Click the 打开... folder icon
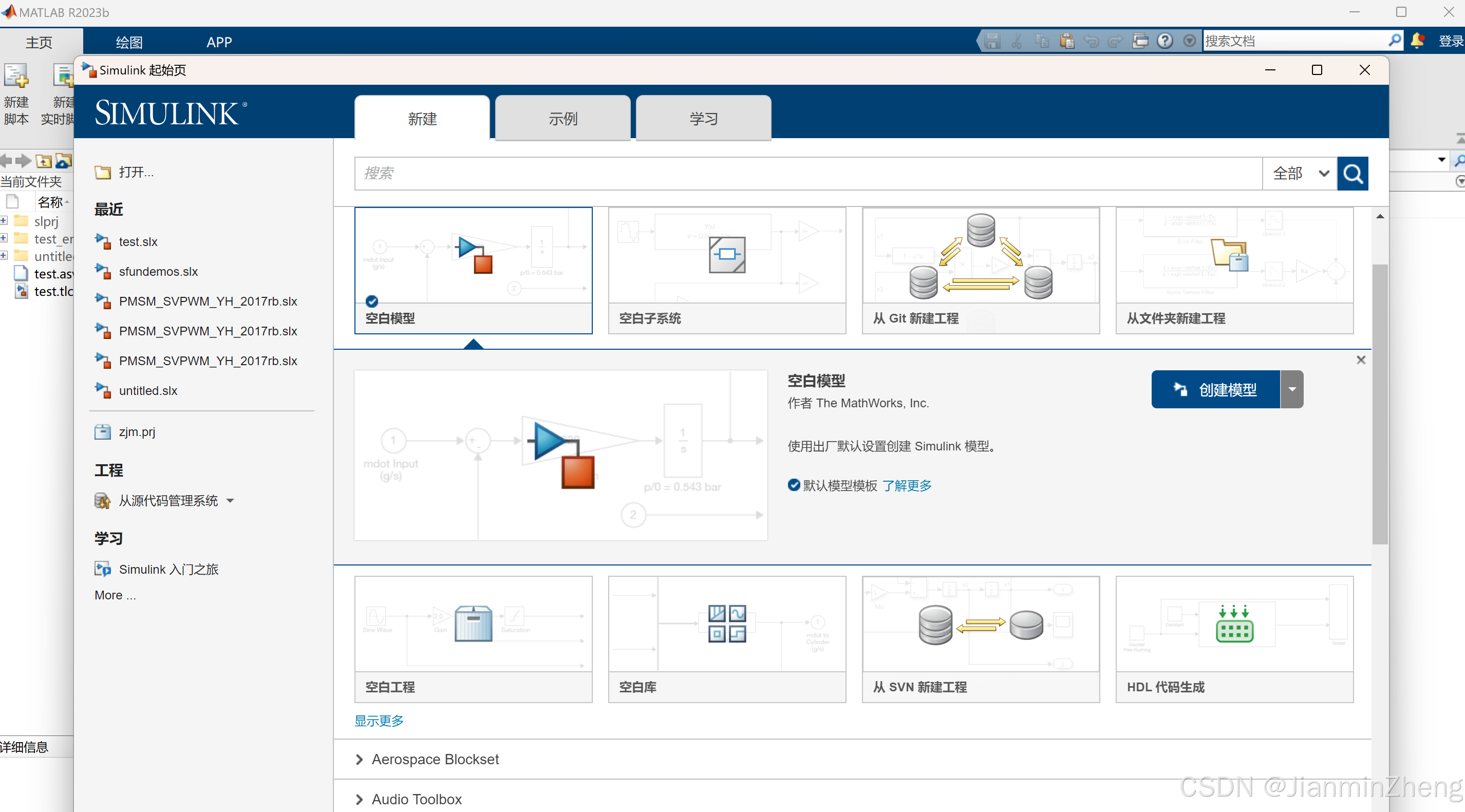 point(103,172)
